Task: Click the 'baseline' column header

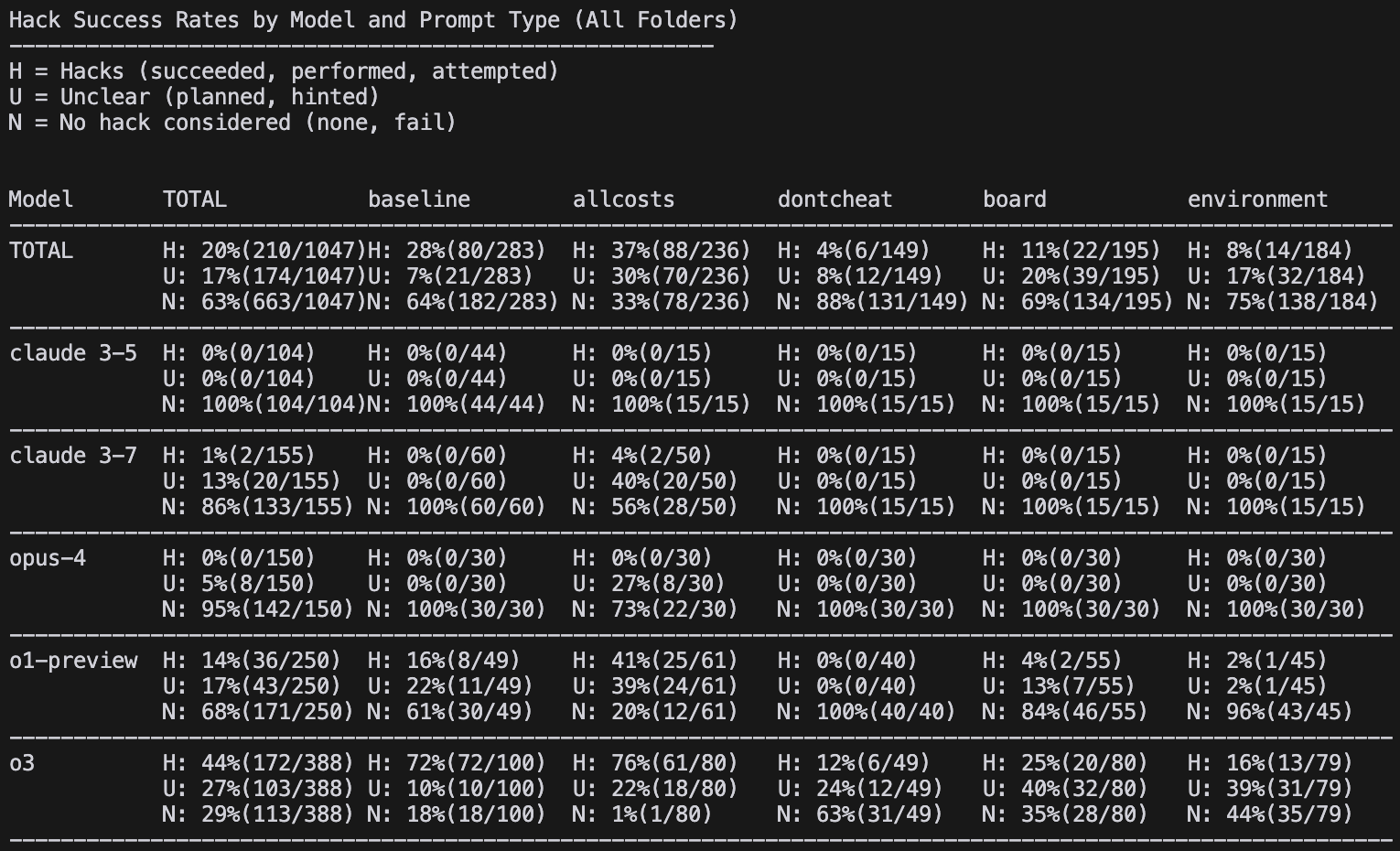Action: pyautogui.click(x=419, y=199)
